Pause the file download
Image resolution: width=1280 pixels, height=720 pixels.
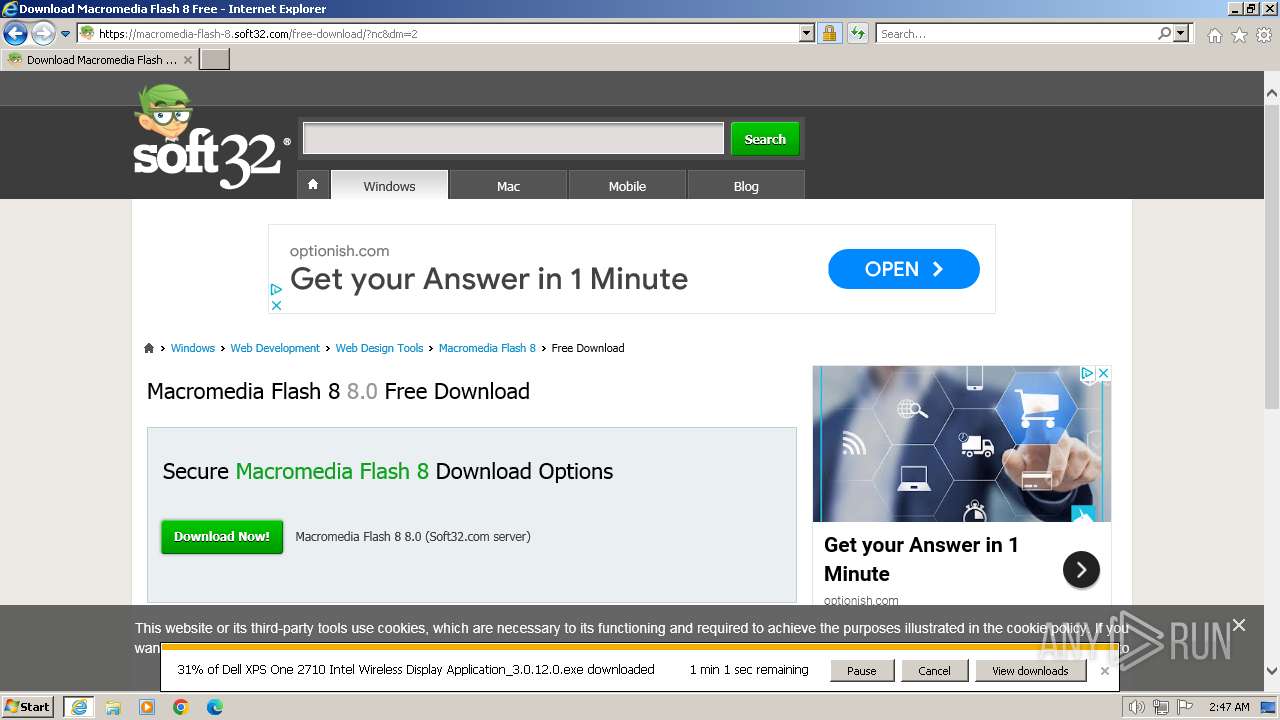tap(861, 671)
